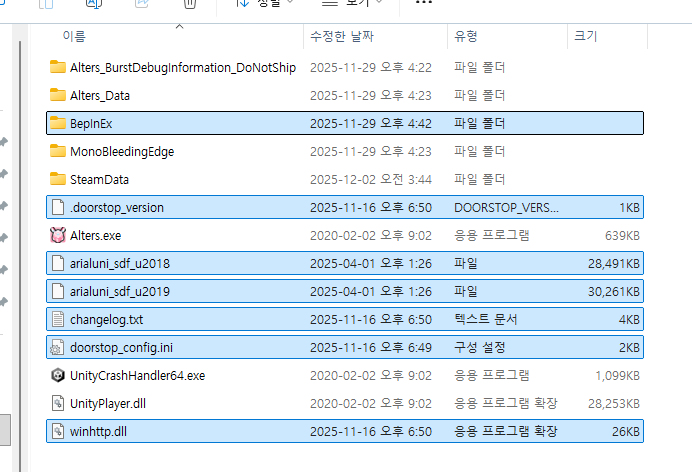Sort by the 유형 column header
692x472 pixels.
pos(466,36)
